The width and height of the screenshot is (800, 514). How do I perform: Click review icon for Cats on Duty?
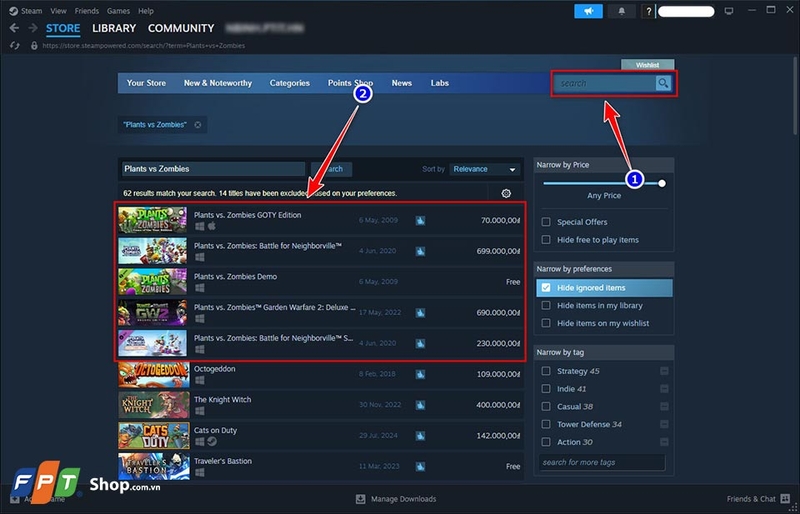tap(420, 435)
